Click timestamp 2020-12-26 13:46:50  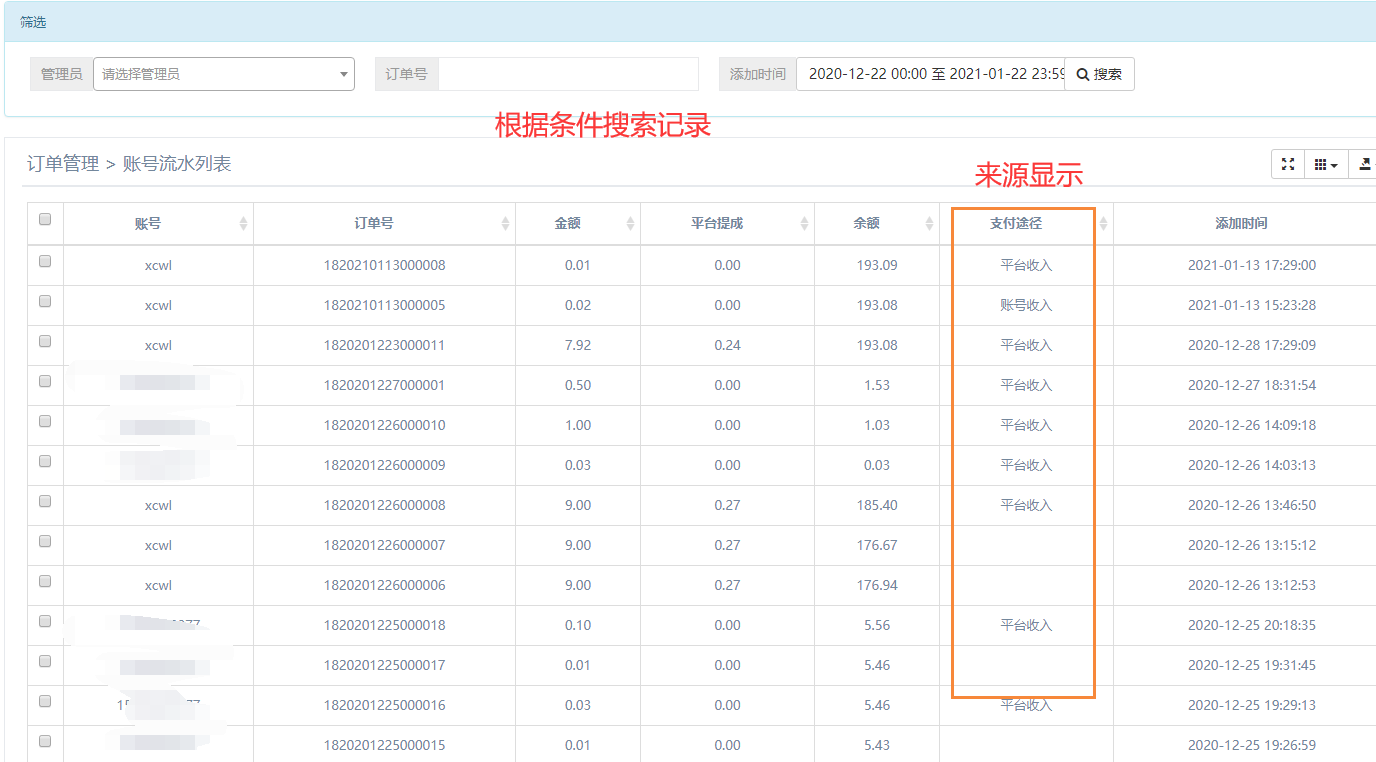pyautogui.click(x=1252, y=505)
